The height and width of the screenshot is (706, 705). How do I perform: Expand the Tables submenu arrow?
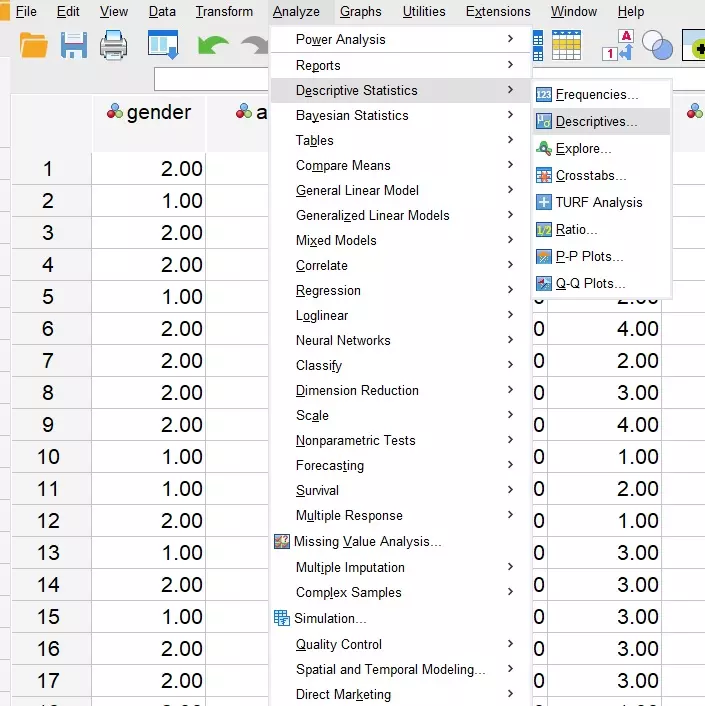pos(510,140)
